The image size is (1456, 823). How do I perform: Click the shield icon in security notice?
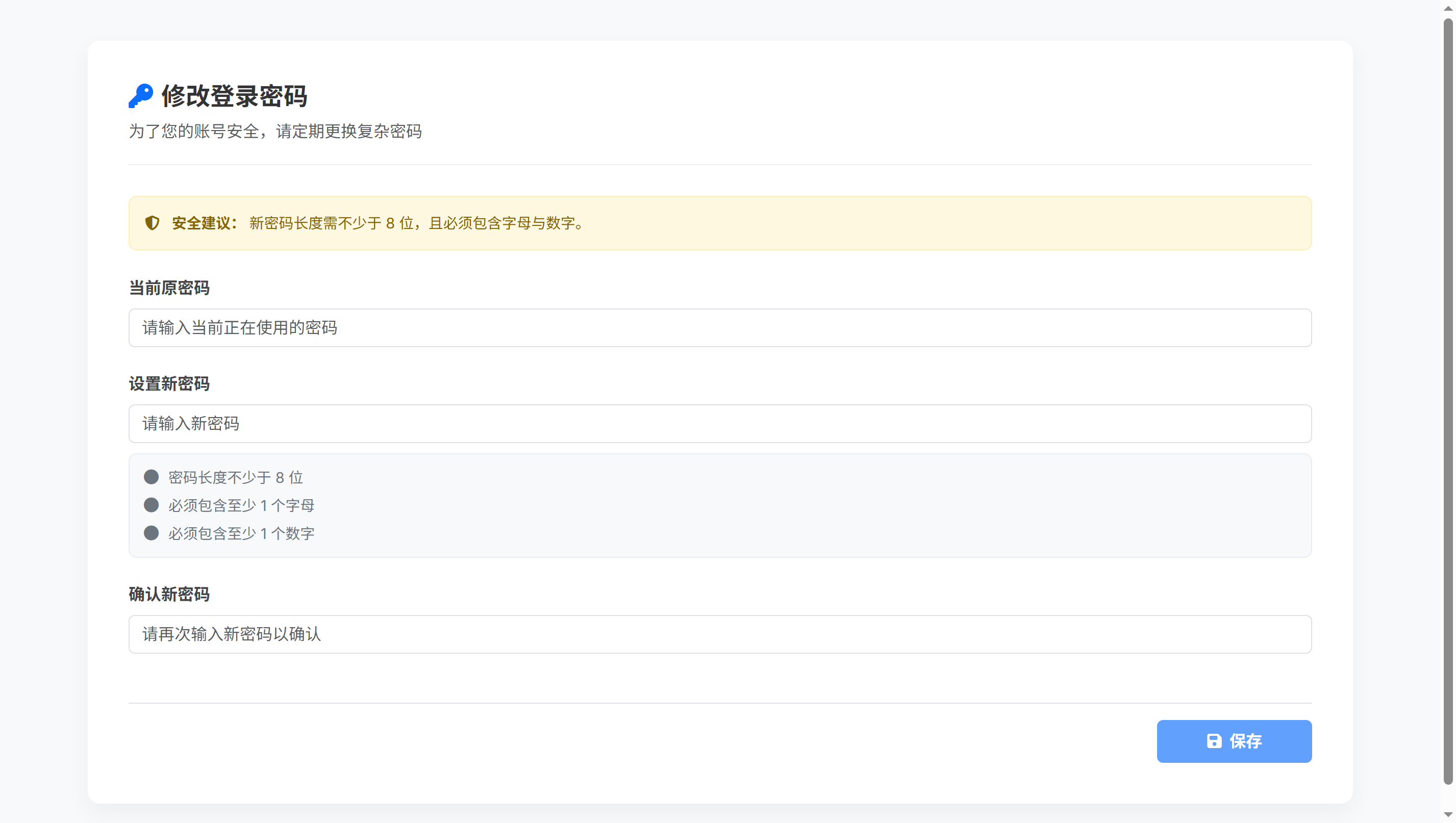[x=152, y=223]
